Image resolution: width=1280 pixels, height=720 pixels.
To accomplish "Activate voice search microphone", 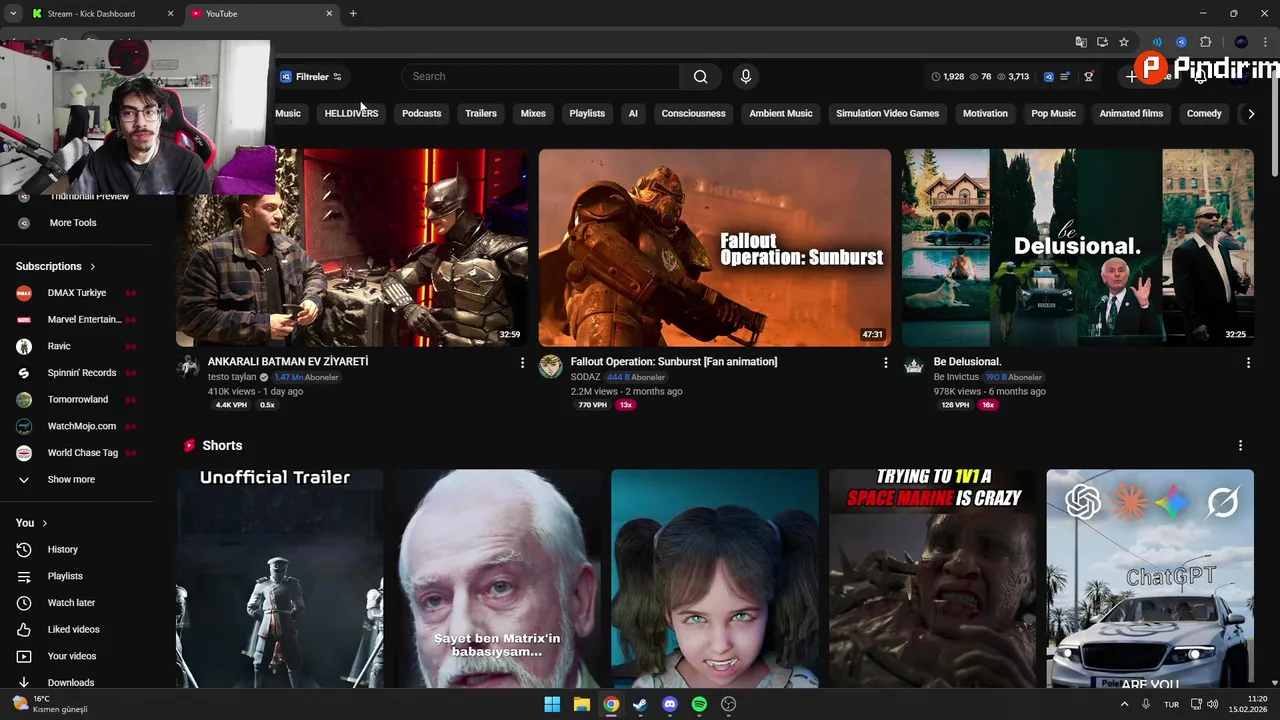I will 745,77.
